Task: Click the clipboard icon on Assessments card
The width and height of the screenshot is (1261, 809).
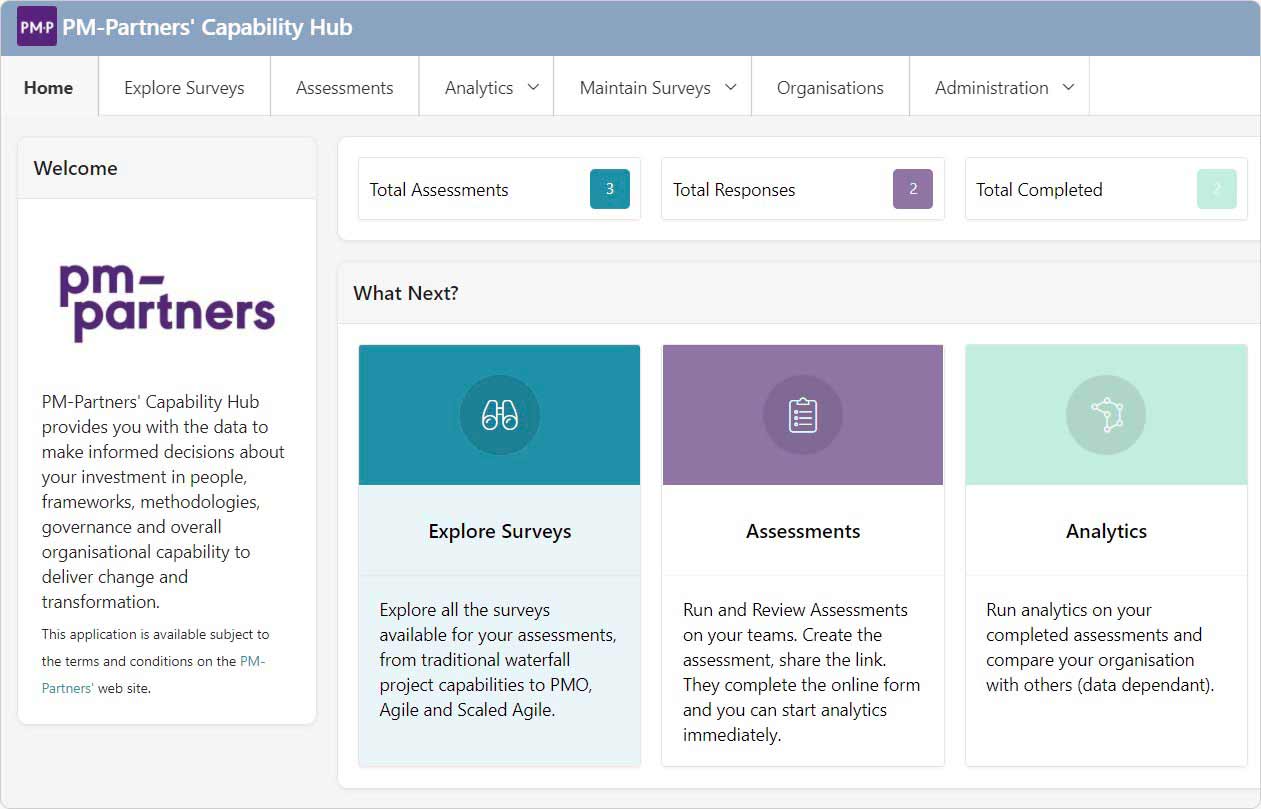Action: [x=803, y=415]
